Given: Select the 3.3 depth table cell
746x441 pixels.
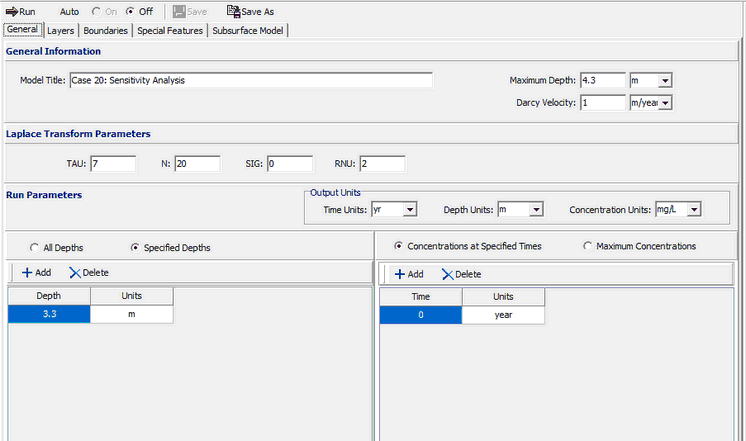Looking at the screenshot, I should coord(49,314).
